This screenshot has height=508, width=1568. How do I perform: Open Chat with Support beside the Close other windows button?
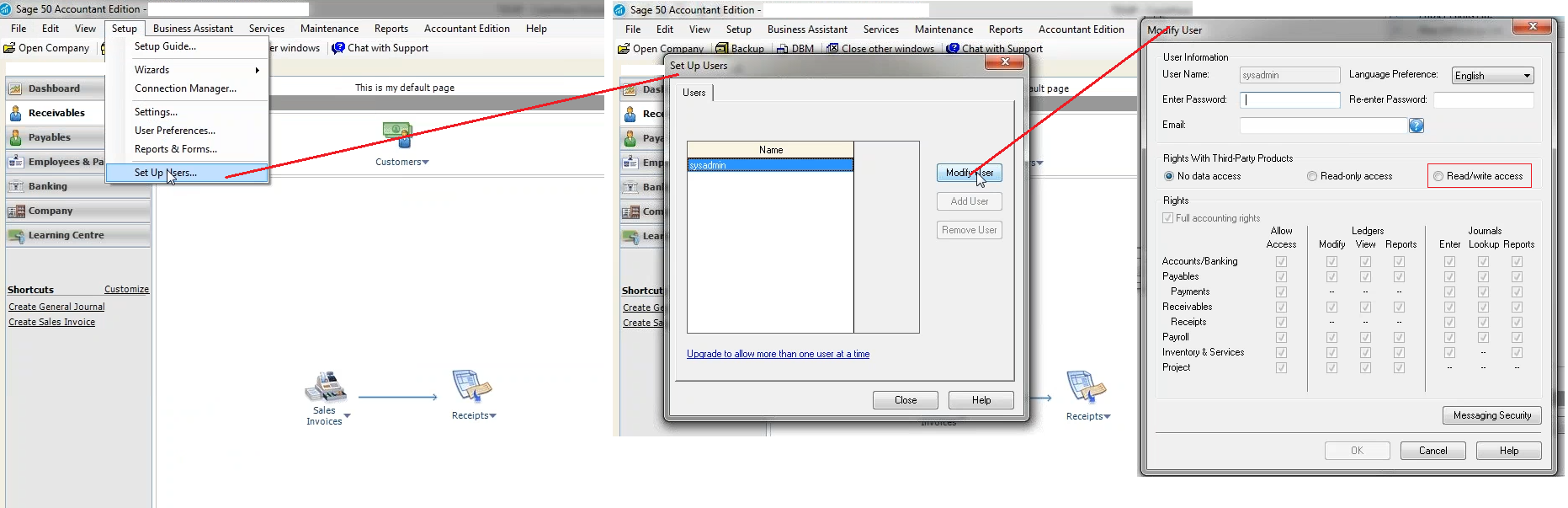[994, 49]
